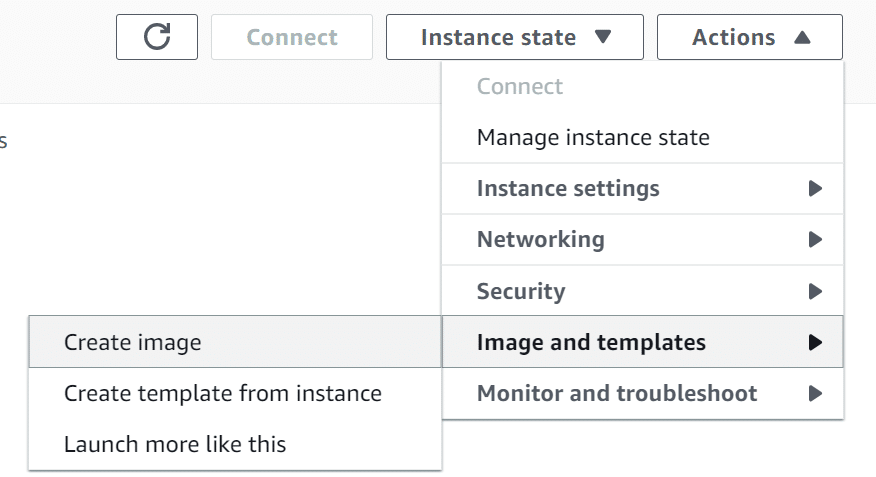Click the refresh icon button
The width and height of the screenshot is (876, 477).
click(x=157, y=37)
